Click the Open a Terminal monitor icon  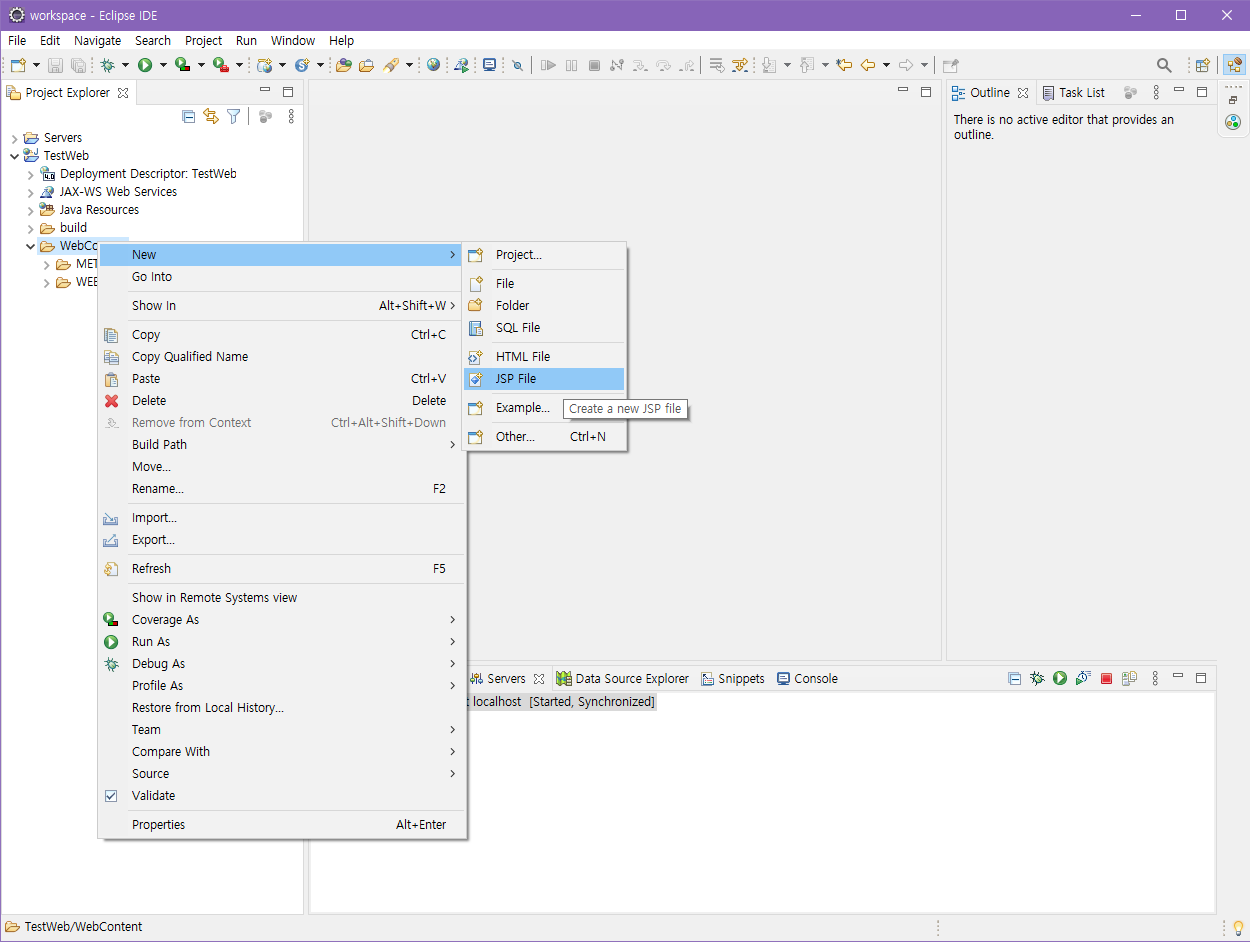pyautogui.click(x=489, y=65)
